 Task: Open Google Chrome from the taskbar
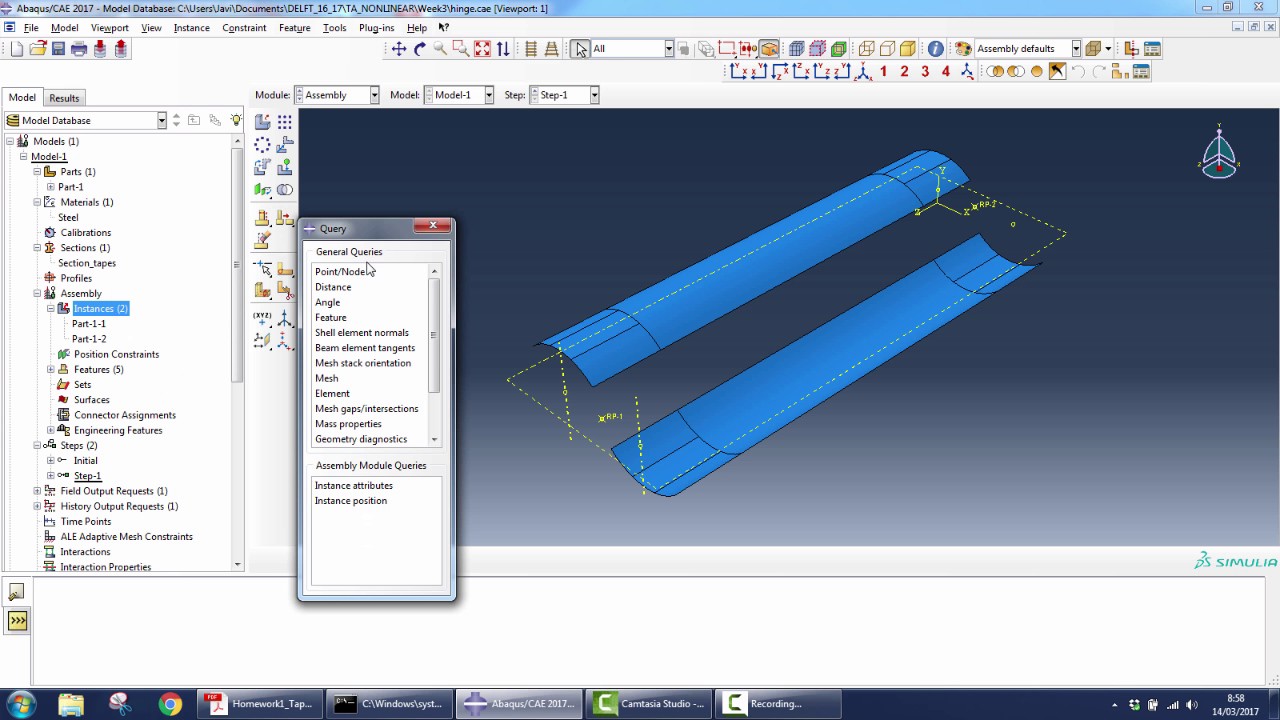pos(170,704)
